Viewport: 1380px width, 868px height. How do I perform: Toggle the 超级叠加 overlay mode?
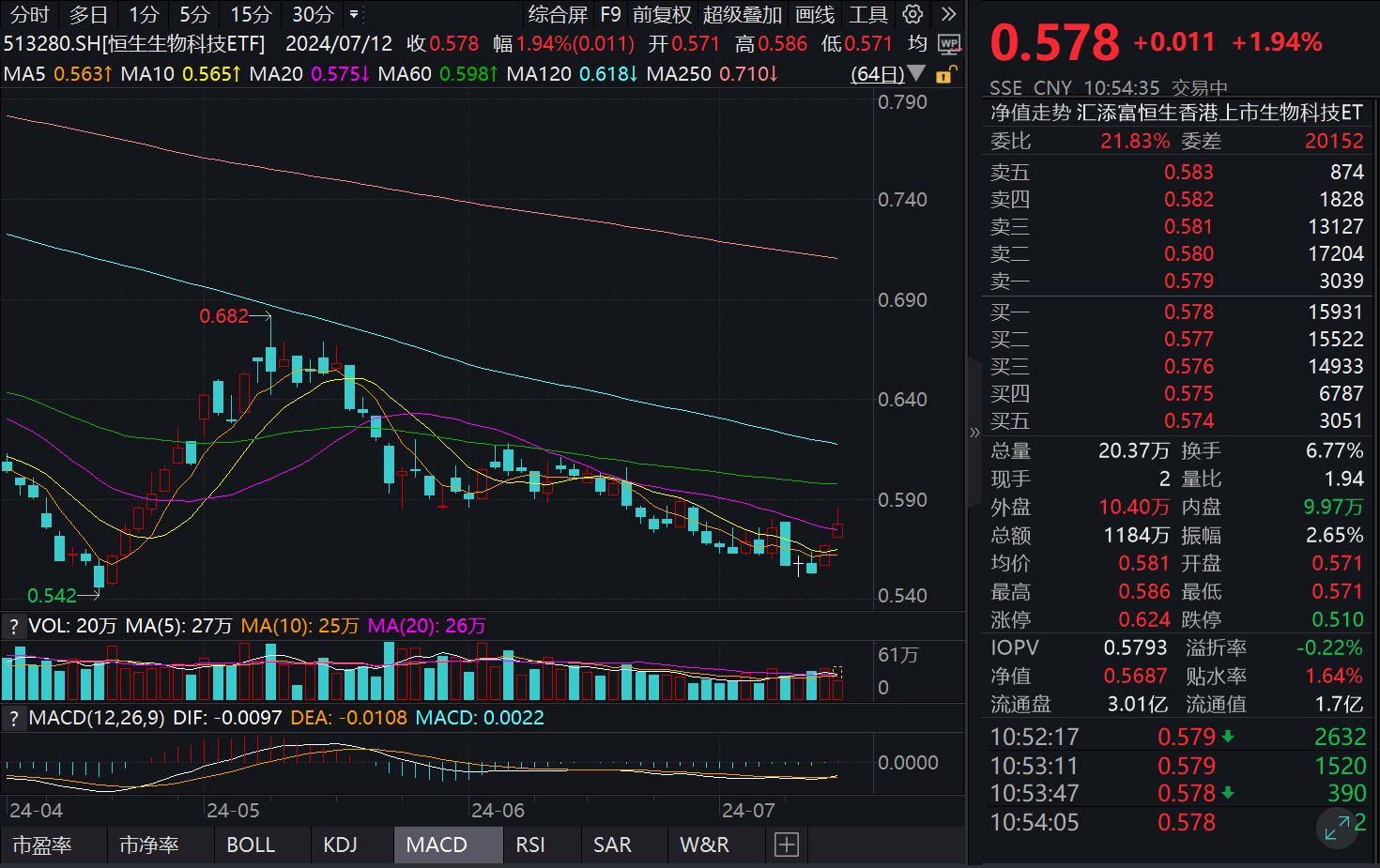click(742, 14)
